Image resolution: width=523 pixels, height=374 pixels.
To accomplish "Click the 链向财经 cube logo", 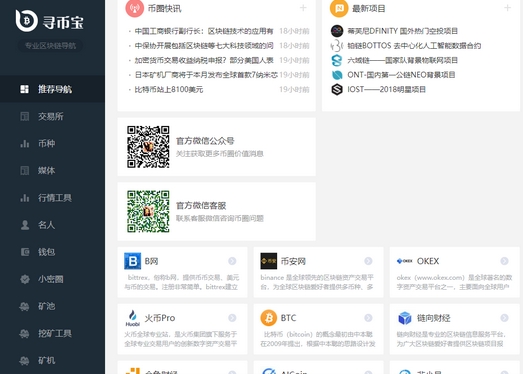I will (405, 318).
